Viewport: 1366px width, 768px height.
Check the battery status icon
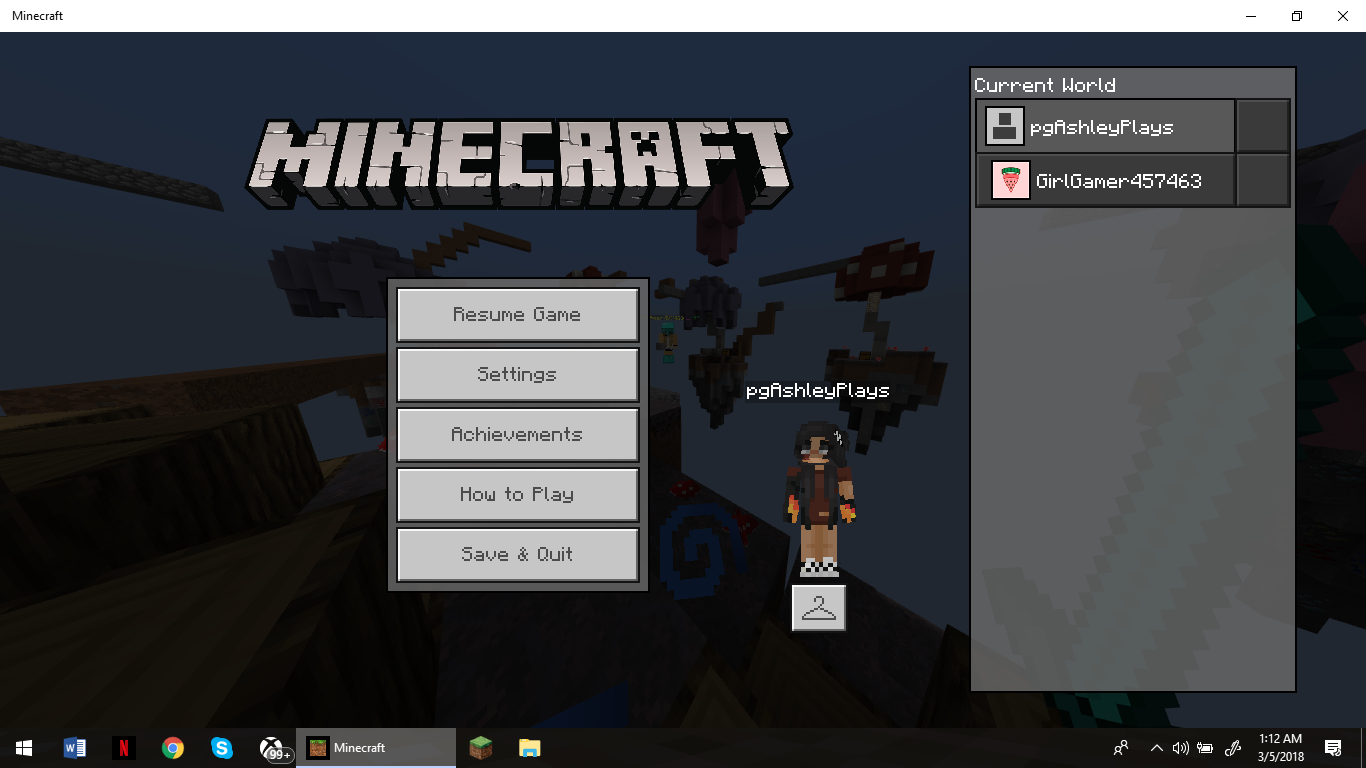click(1205, 748)
